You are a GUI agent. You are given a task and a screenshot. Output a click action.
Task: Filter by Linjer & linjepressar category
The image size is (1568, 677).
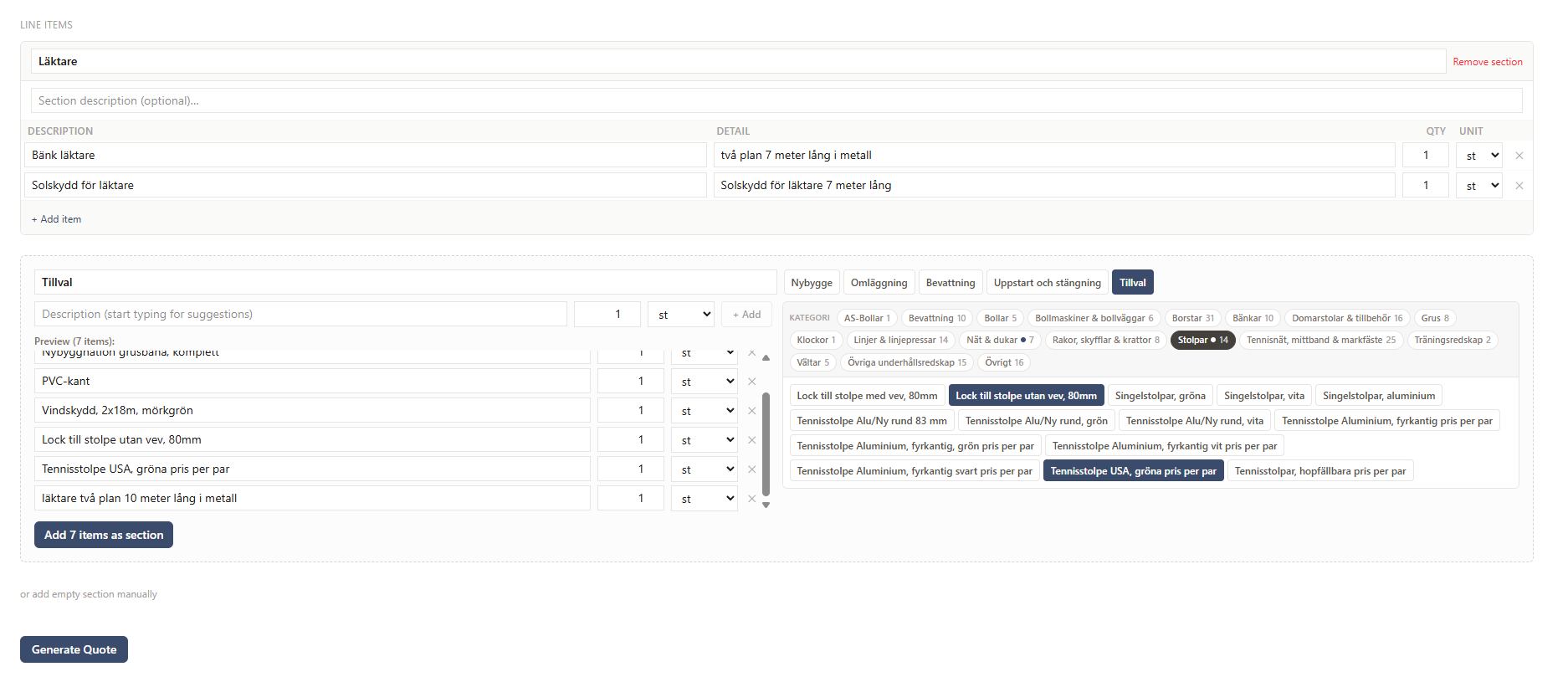(x=901, y=340)
